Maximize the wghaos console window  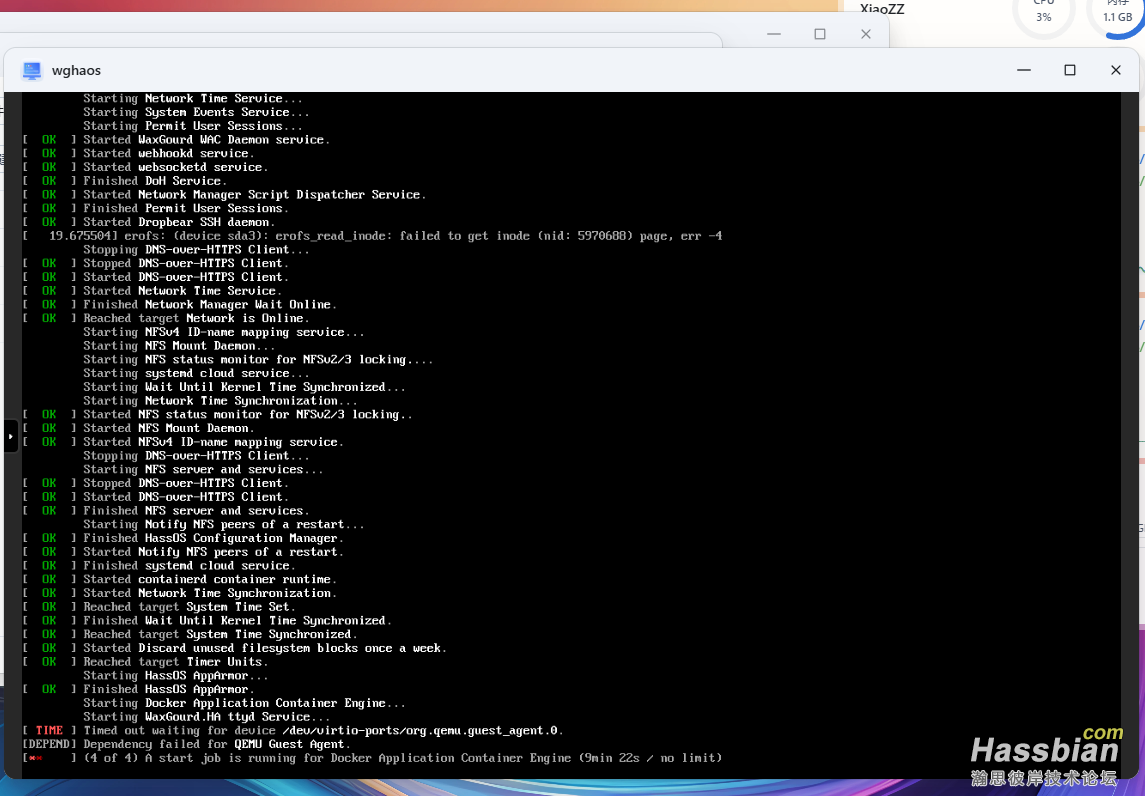(1069, 70)
